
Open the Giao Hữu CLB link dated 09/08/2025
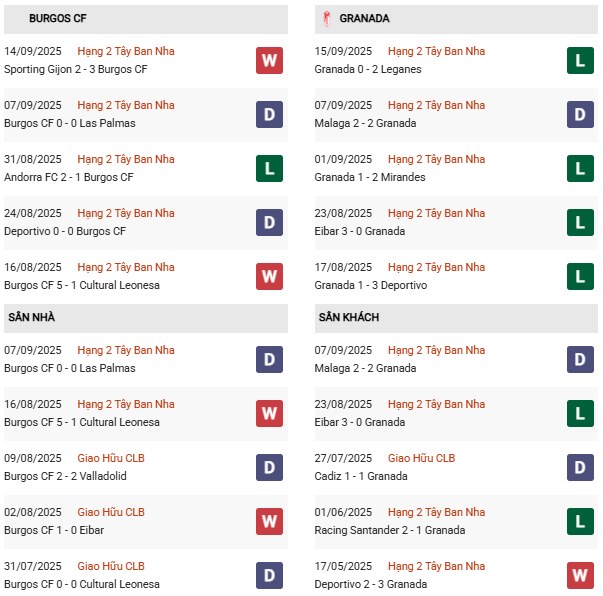coord(111,458)
